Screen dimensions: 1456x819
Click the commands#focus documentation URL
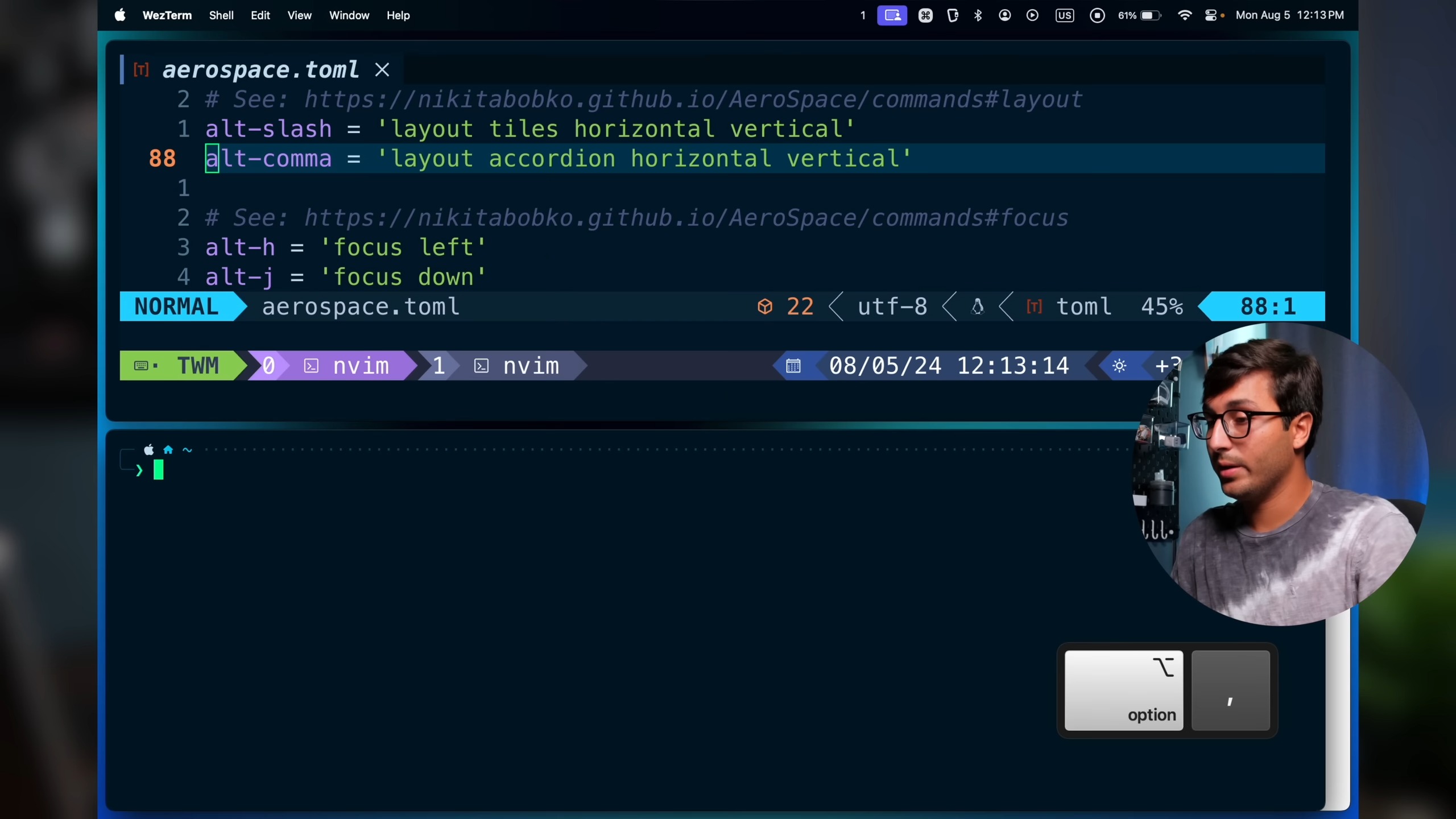point(685,218)
